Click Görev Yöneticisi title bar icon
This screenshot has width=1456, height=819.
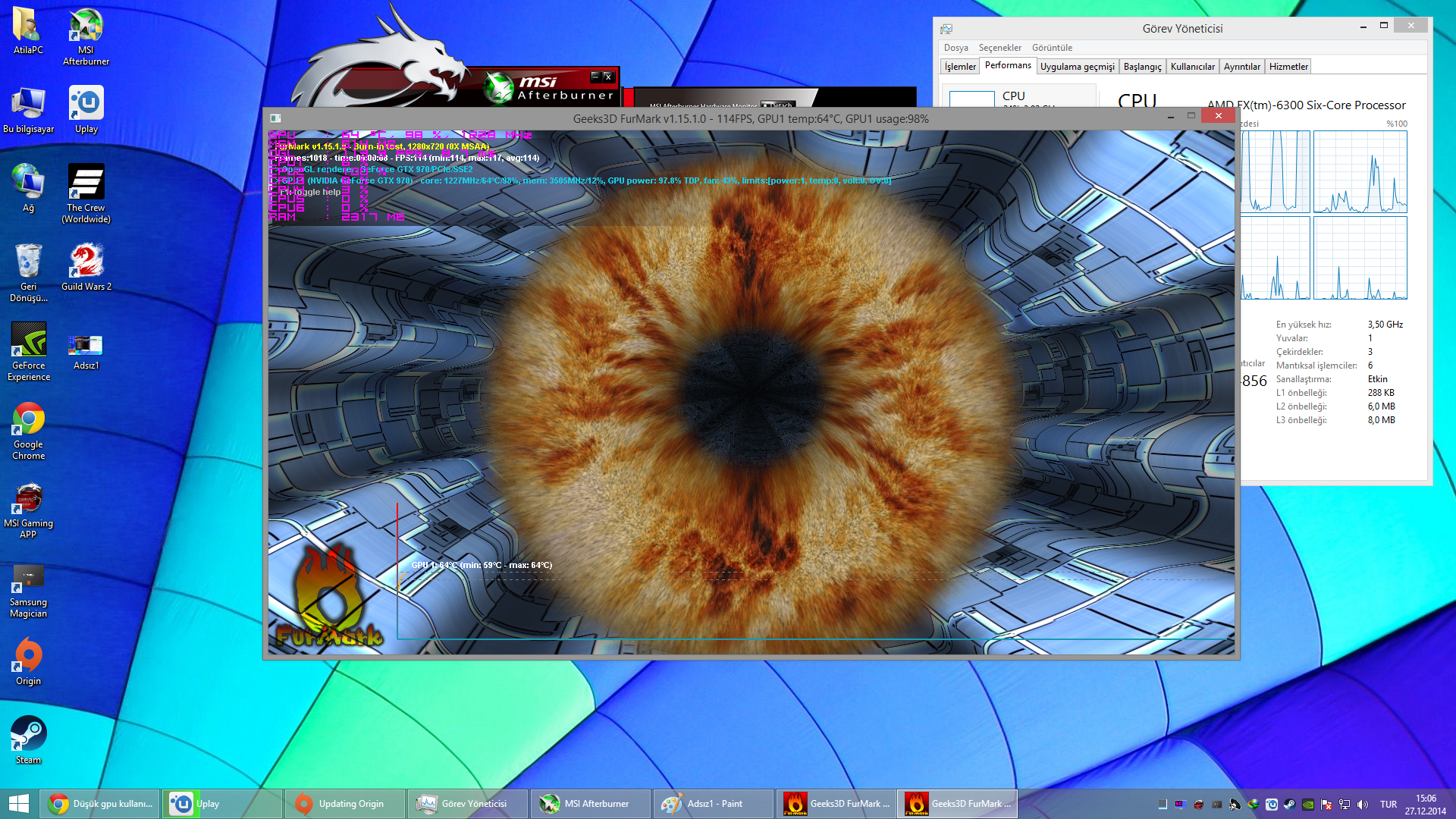click(x=946, y=28)
